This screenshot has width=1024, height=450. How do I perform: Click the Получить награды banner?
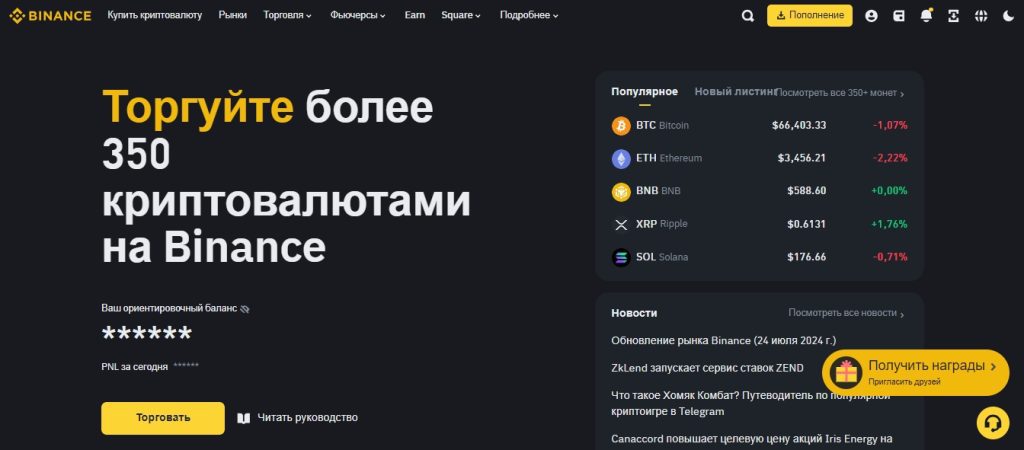916,372
